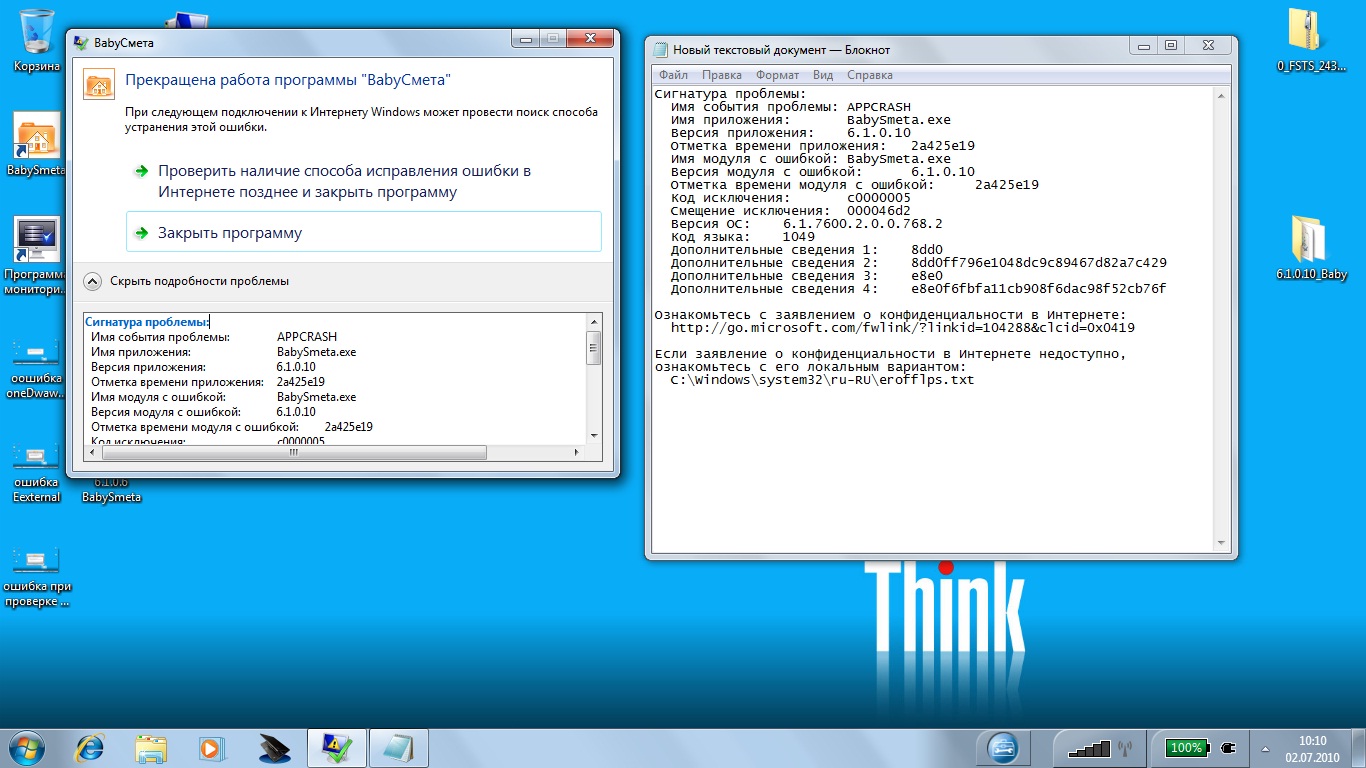The height and width of the screenshot is (768, 1366).
Task: Maximize the Notepad window
Action: (1171, 46)
